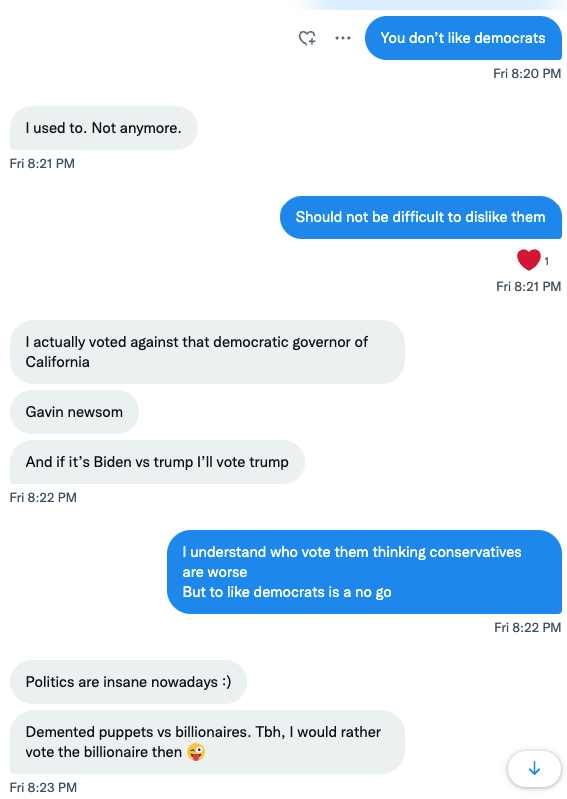Viewport: 567px width, 799px height.
Task: Add a reaction with the heart-plus icon
Action: click(307, 38)
